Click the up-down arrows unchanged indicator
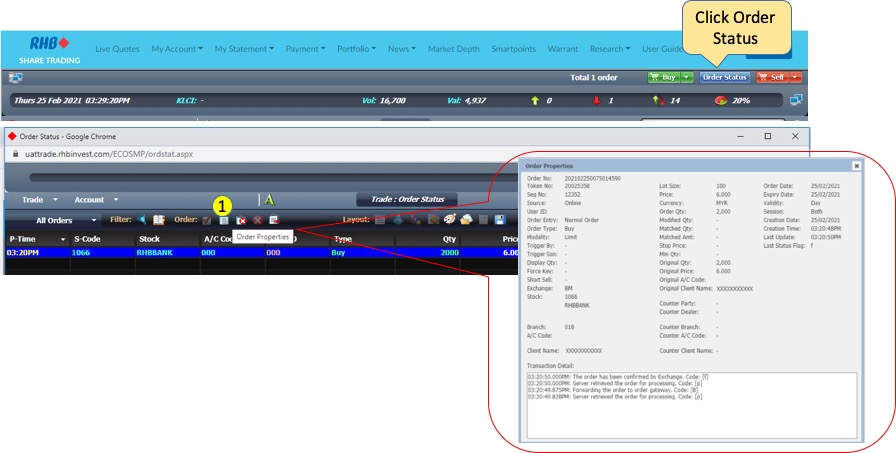 (658, 101)
